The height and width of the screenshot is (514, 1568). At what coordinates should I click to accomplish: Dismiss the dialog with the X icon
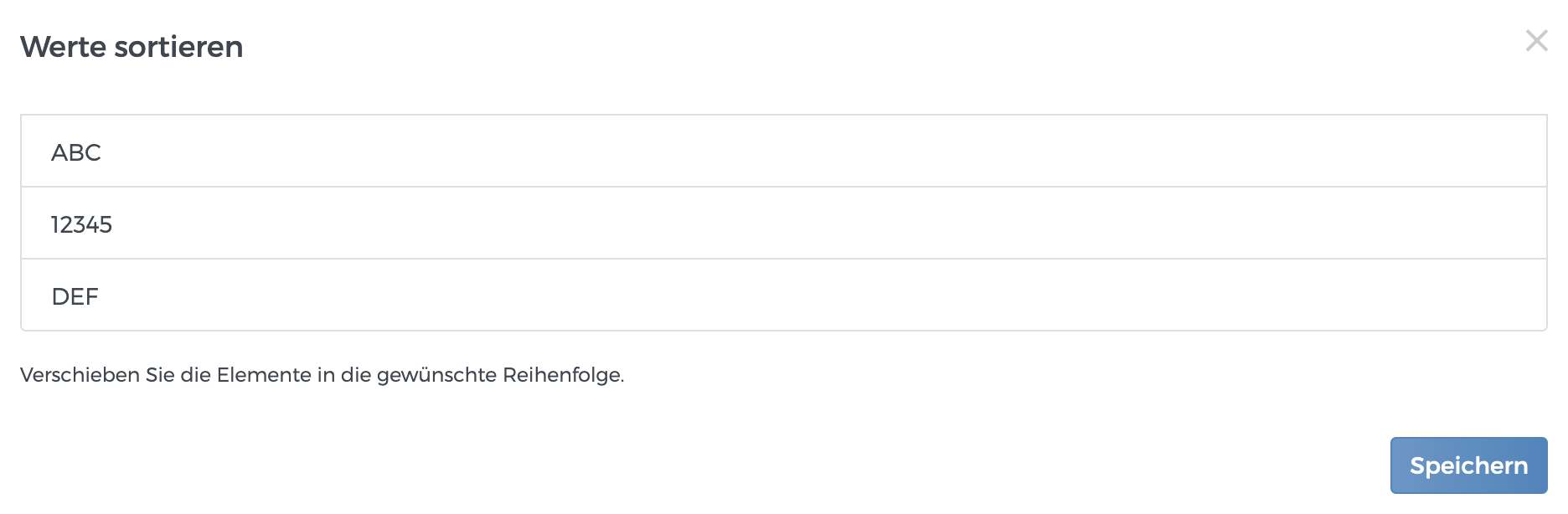coord(1536,40)
